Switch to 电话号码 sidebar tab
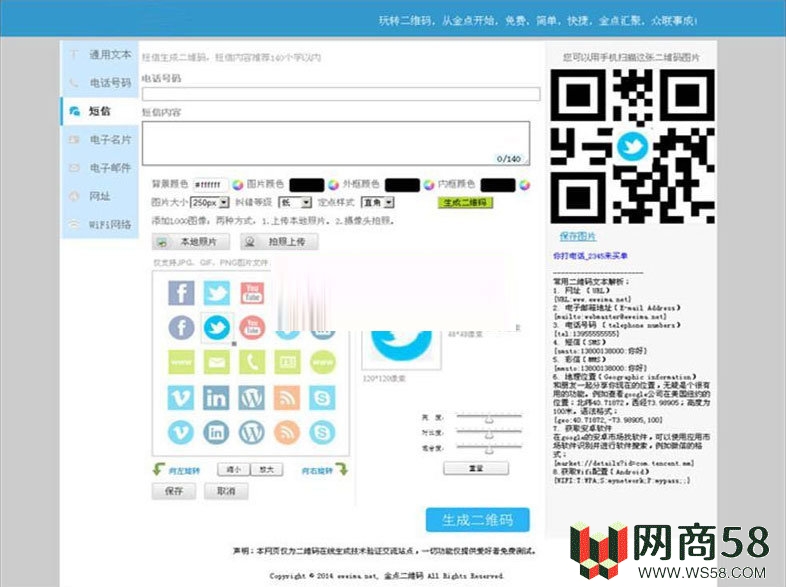This screenshot has height=587, width=786. 100,83
